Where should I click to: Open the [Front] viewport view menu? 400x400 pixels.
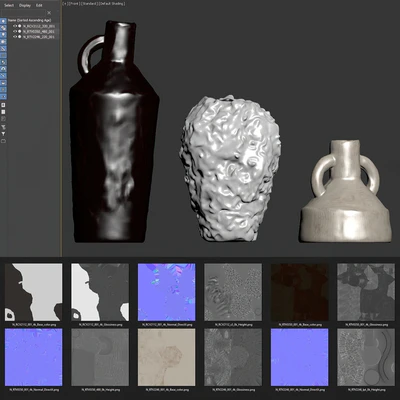73,4
